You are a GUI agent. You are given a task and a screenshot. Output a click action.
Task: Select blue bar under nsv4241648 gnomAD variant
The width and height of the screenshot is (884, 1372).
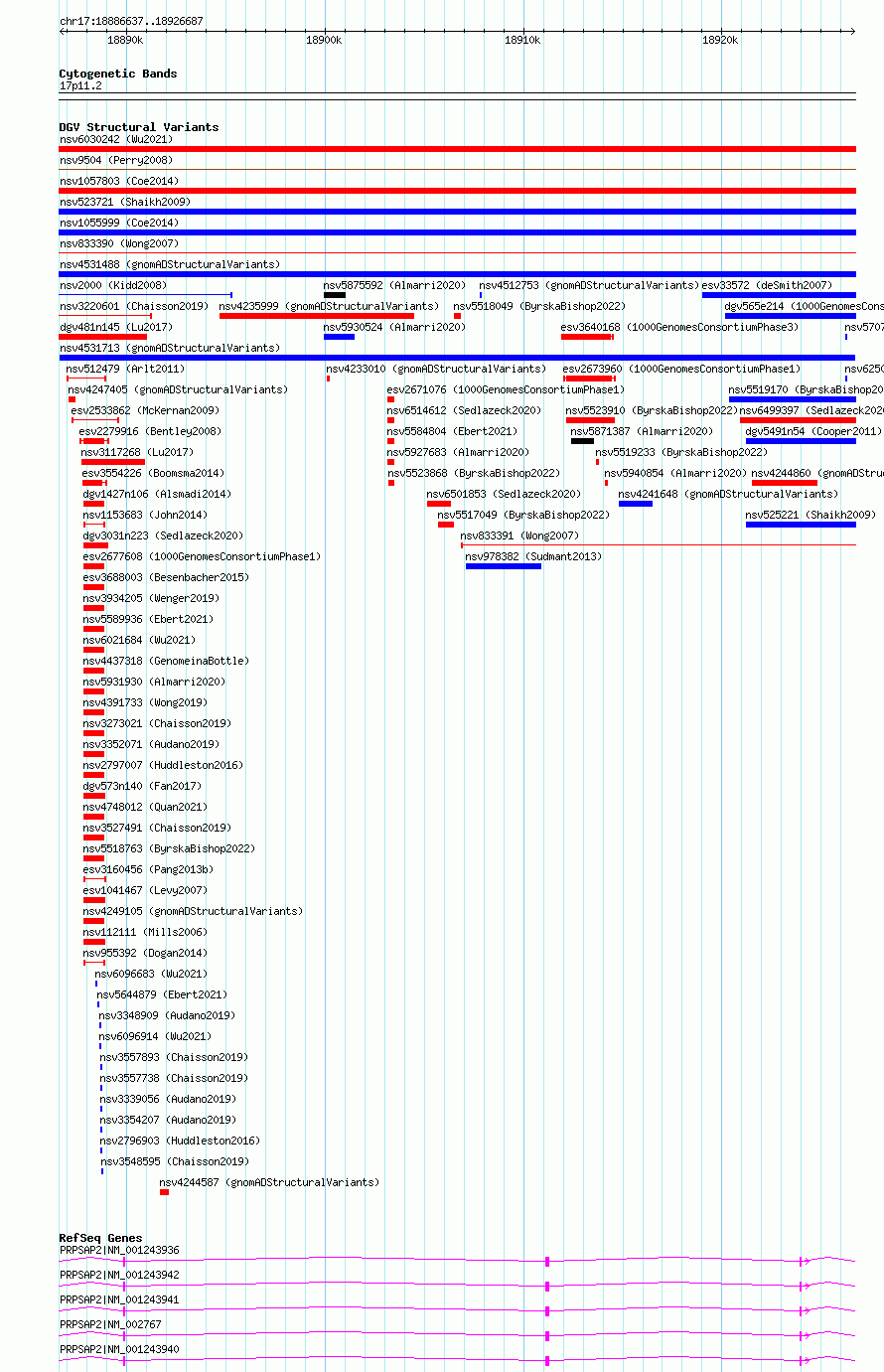pos(636,504)
